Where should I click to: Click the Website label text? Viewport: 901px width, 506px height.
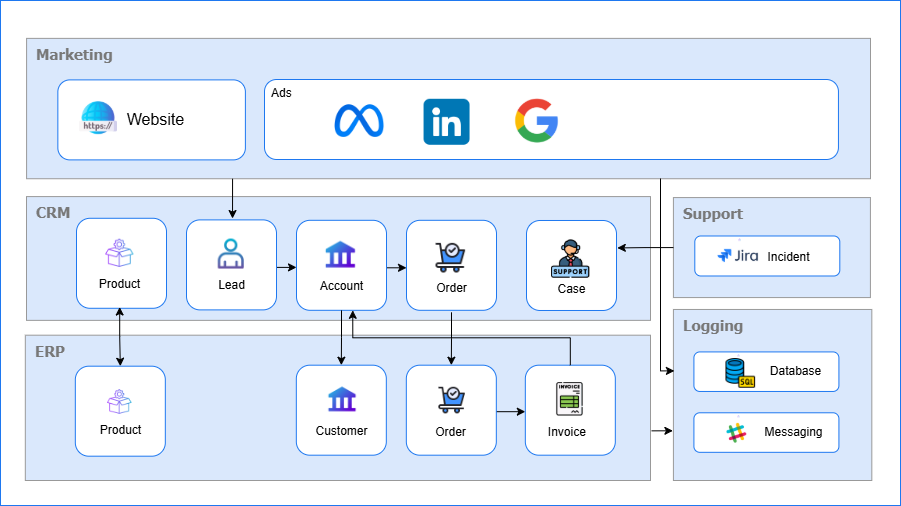tap(155, 119)
